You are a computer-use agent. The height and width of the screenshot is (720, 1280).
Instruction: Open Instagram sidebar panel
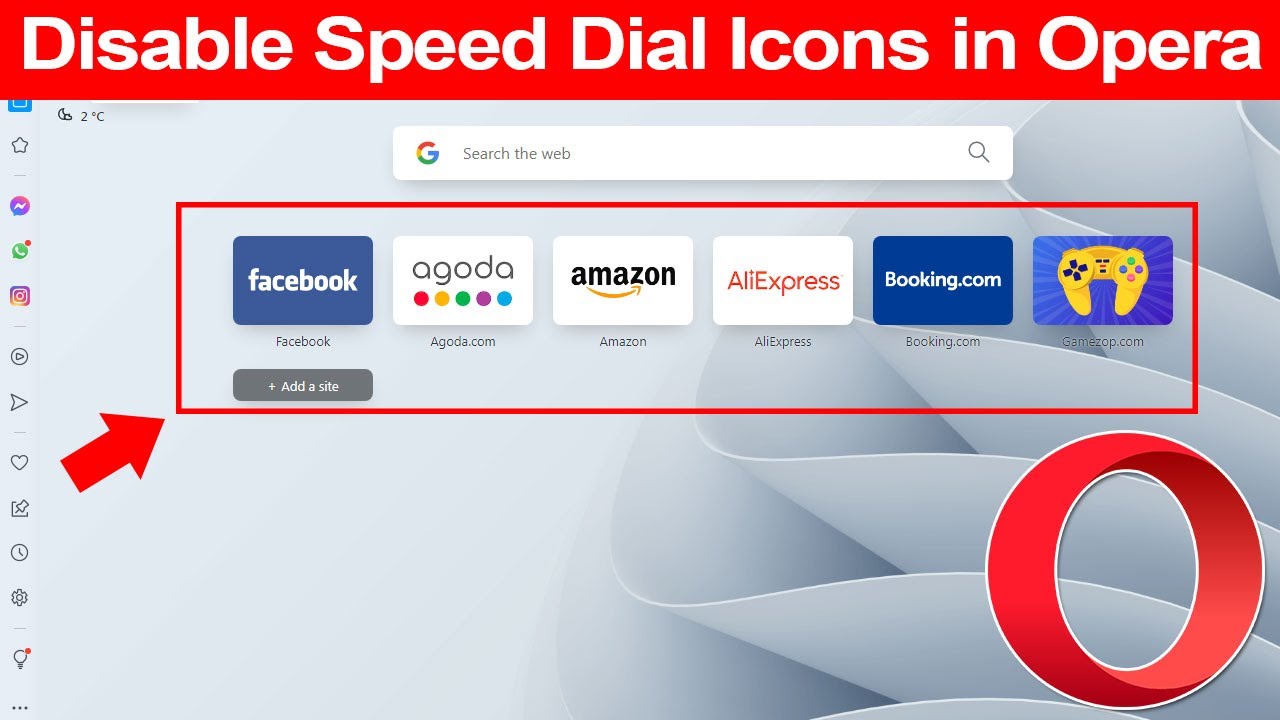[20, 296]
